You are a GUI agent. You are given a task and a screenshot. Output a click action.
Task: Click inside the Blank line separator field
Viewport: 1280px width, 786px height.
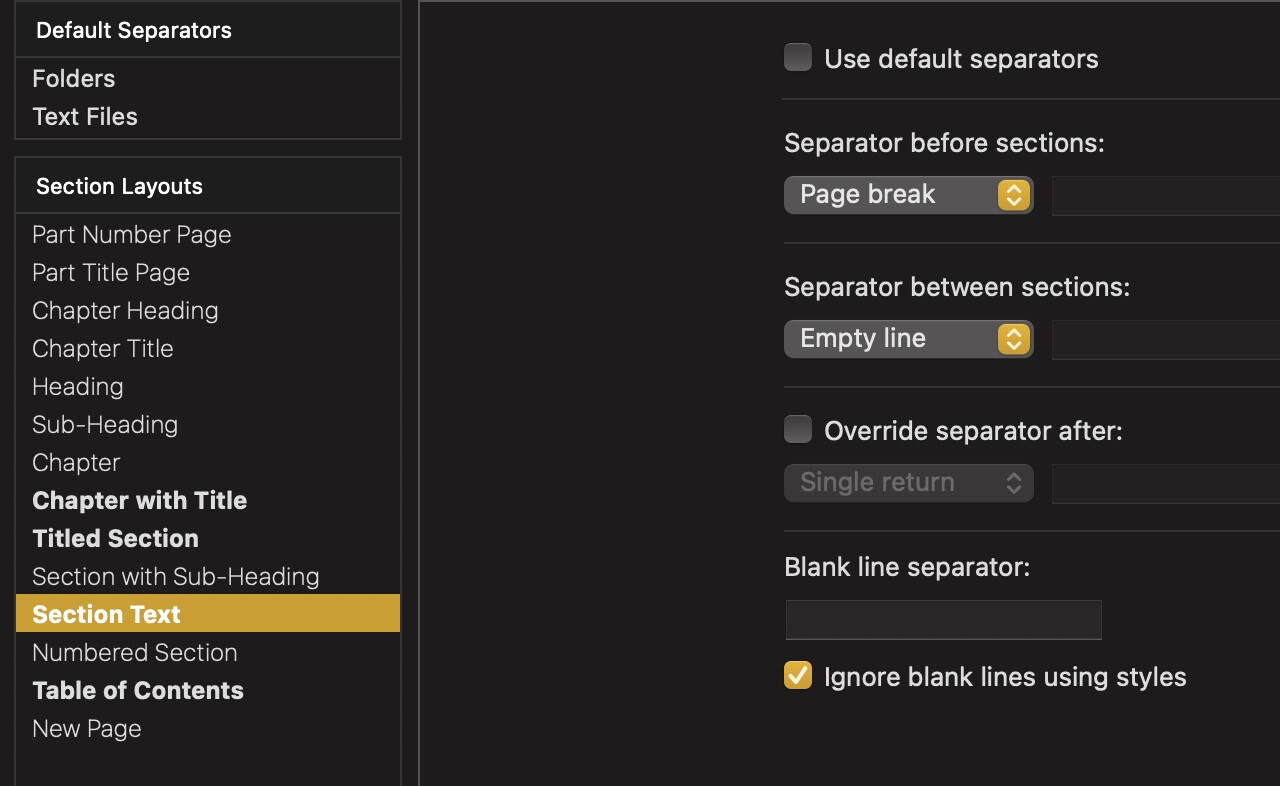[942, 619]
